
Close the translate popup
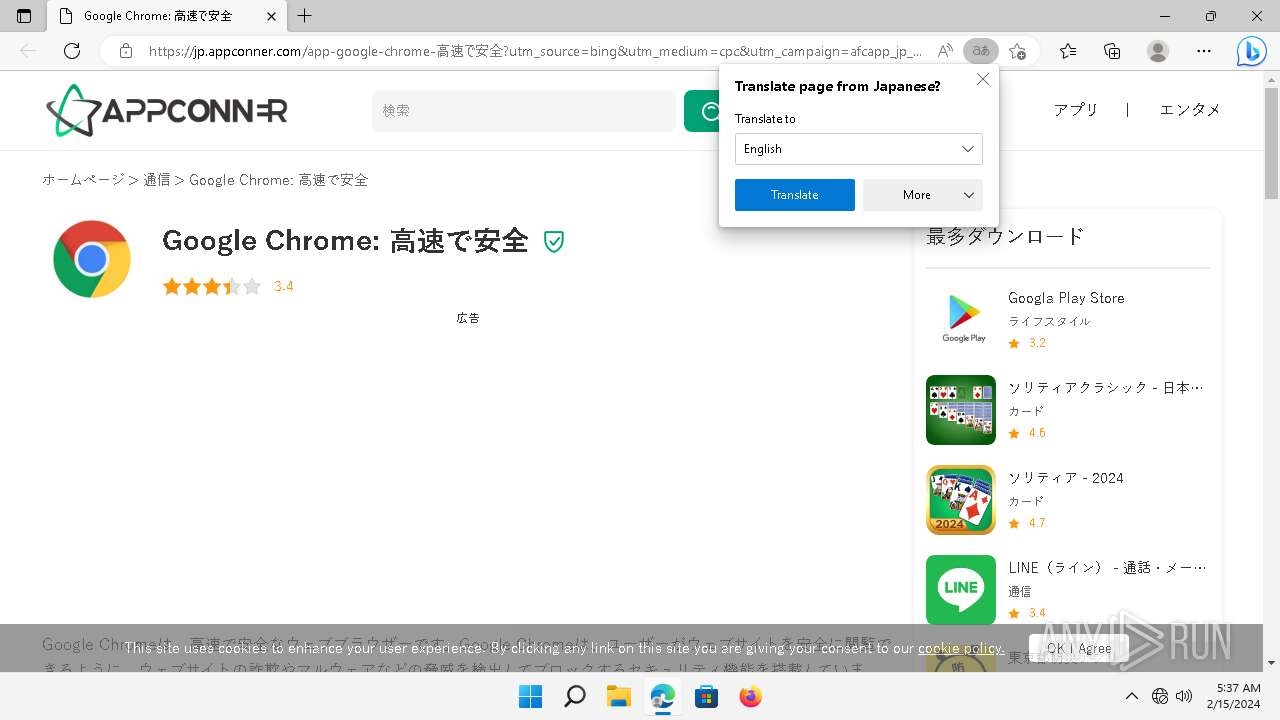pos(983,79)
